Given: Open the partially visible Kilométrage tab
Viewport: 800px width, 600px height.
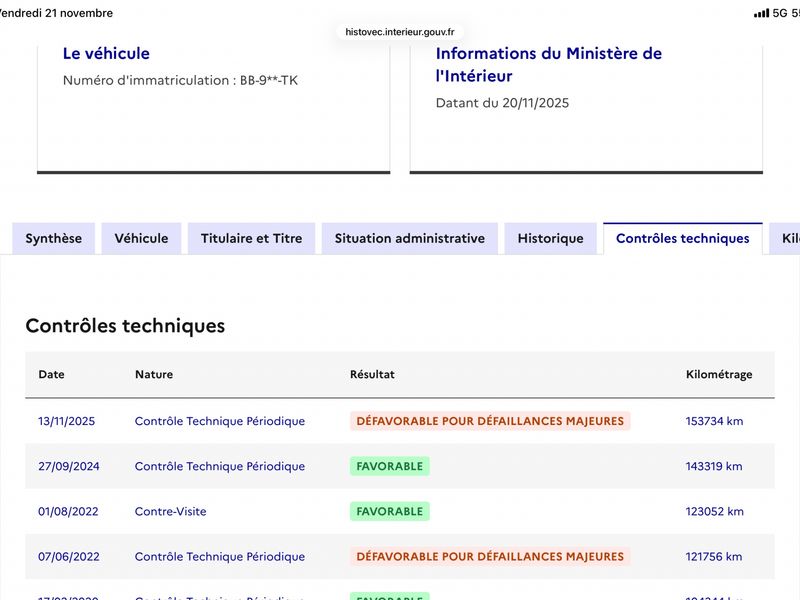Looking at the screenshot, I should [x=788, y=238].
